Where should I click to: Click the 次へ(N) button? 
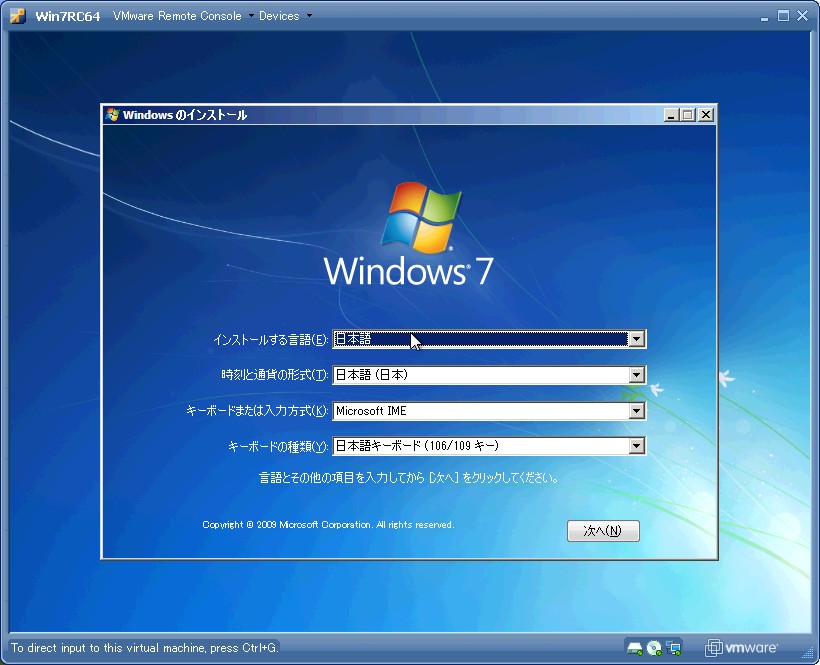[603, 531]
